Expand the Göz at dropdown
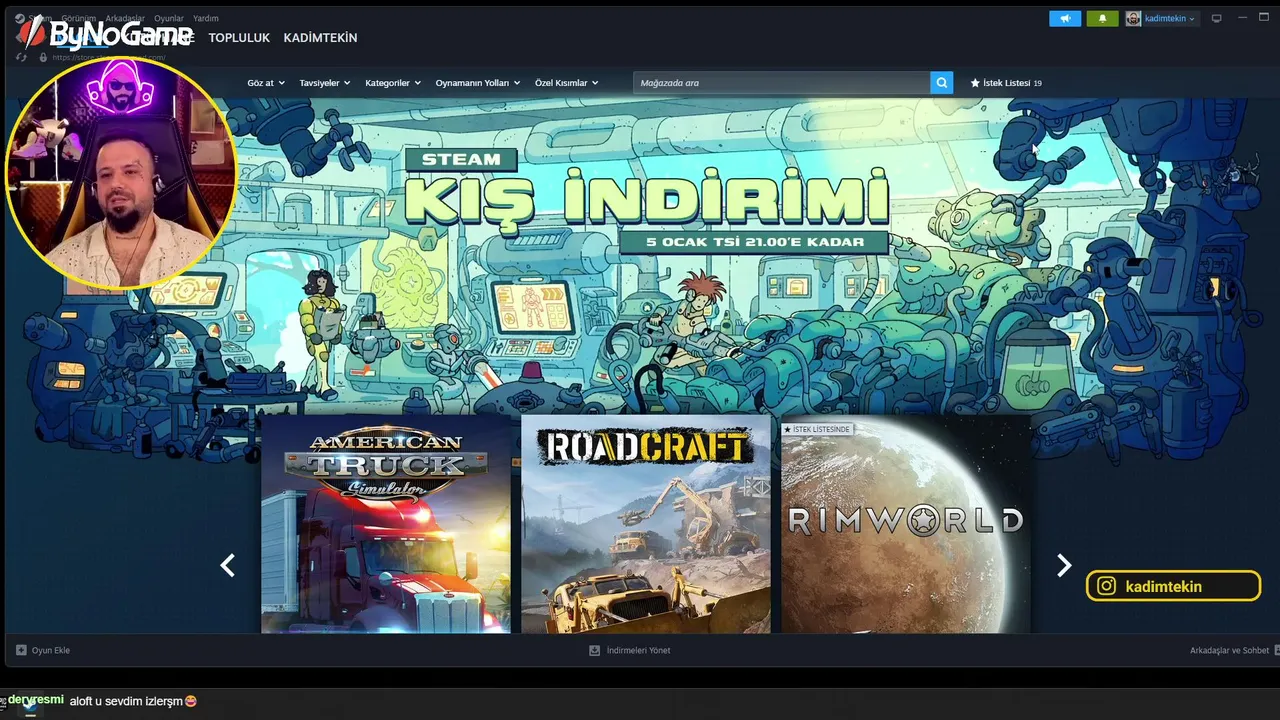Viewport: 1280px width, 720px height. [x=266, y=83]
